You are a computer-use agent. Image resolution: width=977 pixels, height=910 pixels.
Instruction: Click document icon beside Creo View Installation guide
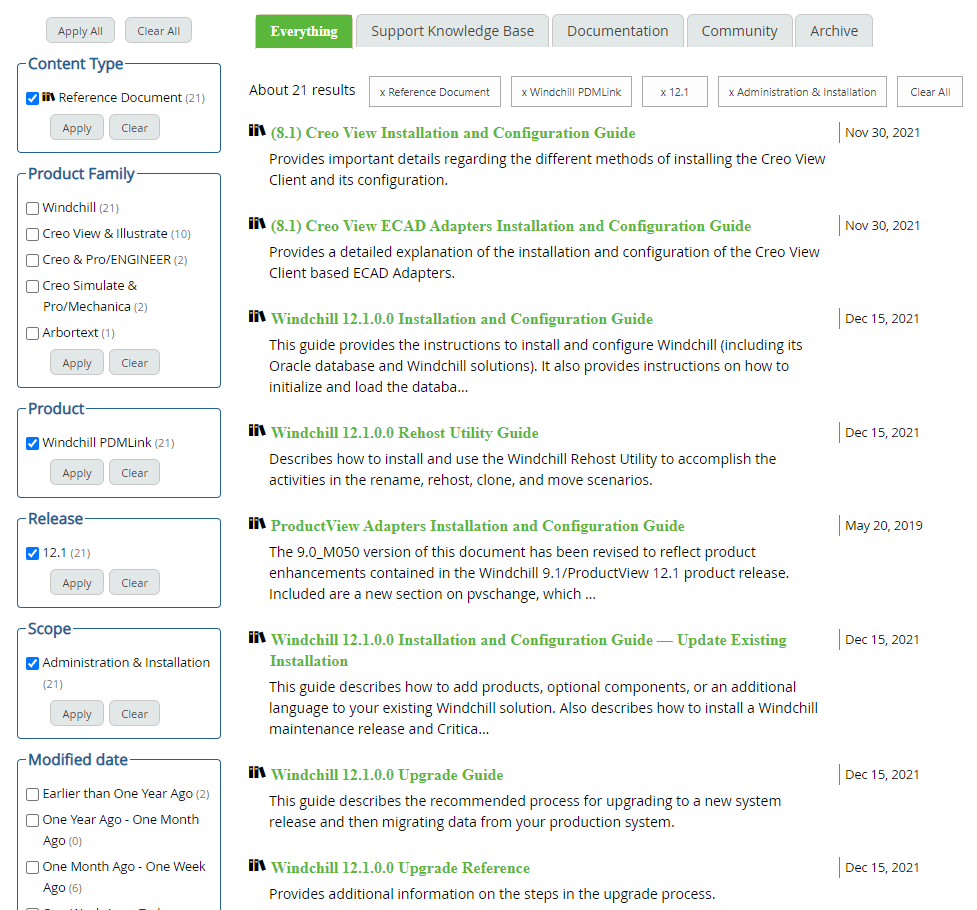pos(257,130)
